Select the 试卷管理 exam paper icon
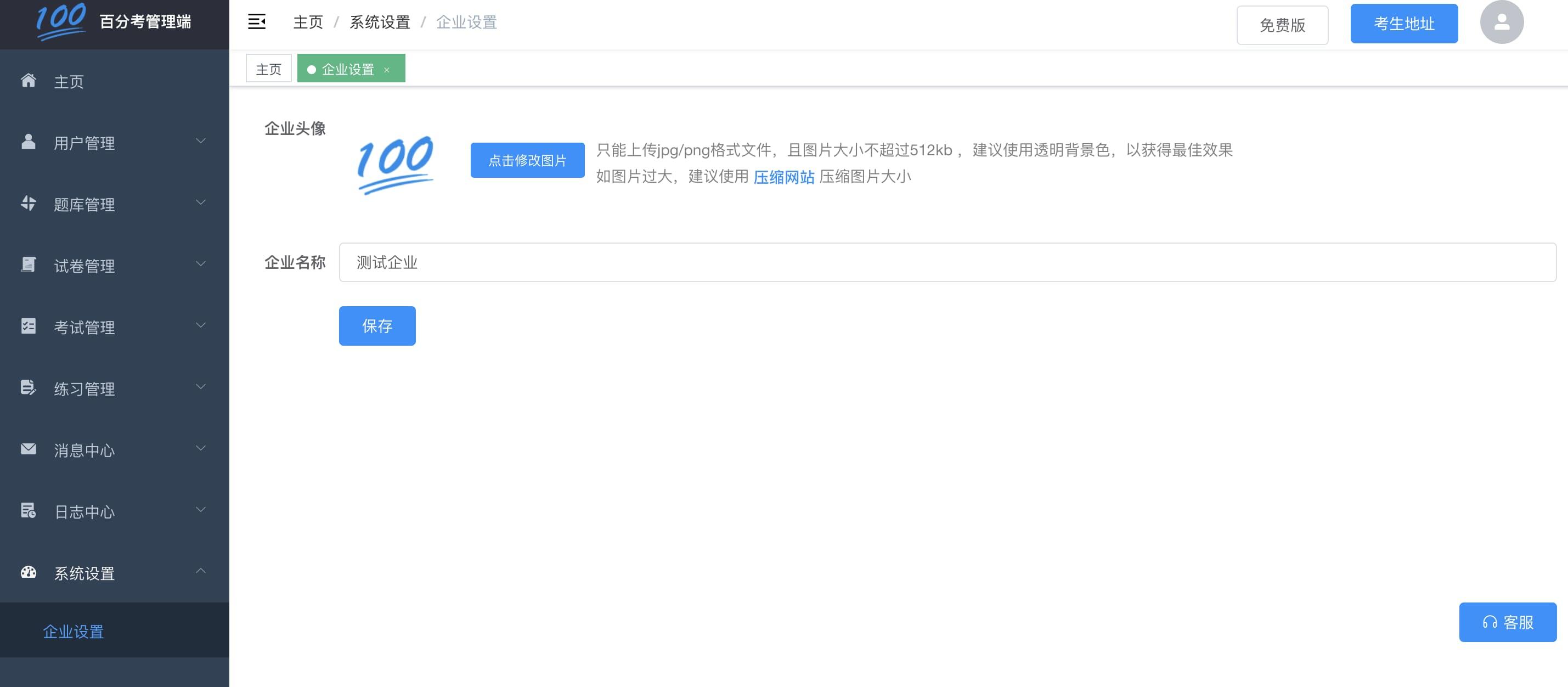Viewport: 1568px width, 687px height. point(28,264)
